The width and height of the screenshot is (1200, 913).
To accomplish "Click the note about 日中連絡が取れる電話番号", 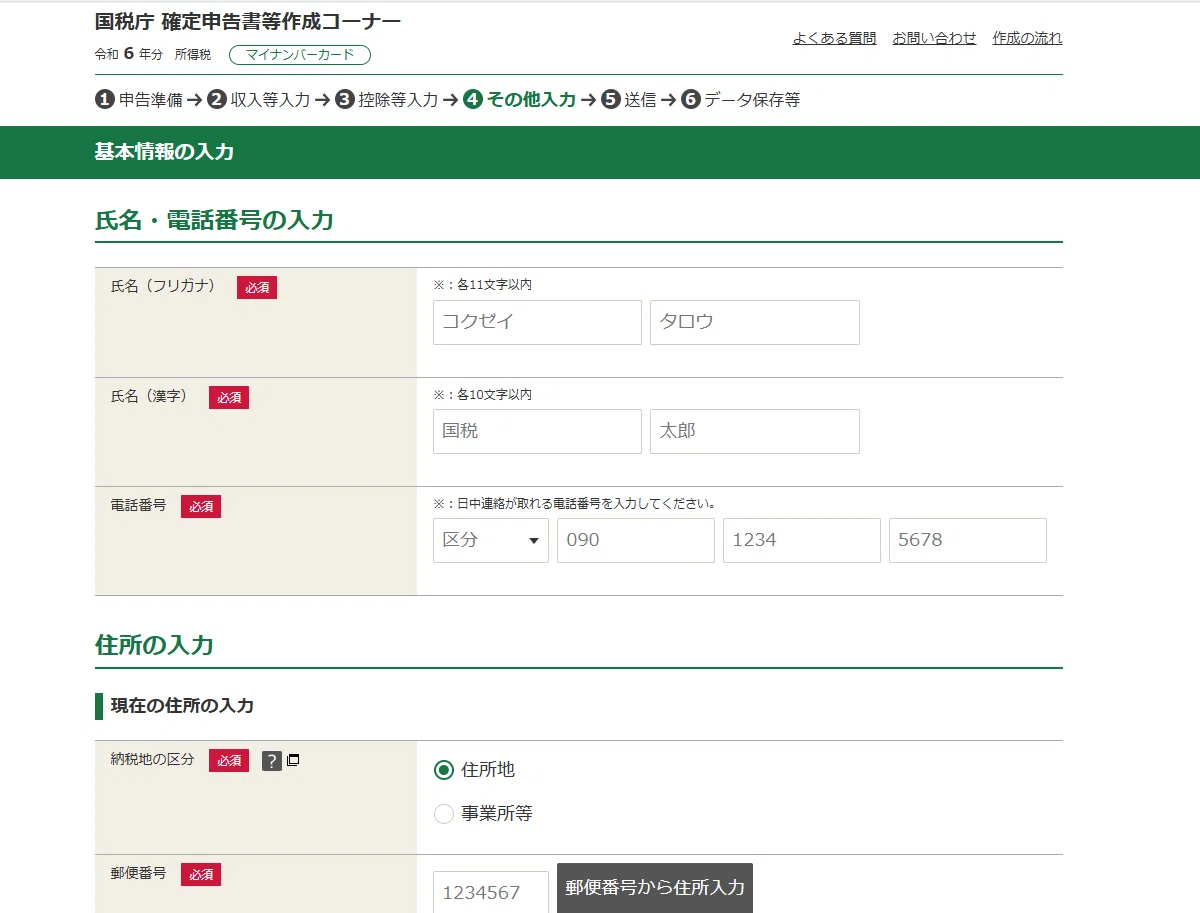I will [x=575, y=504].
